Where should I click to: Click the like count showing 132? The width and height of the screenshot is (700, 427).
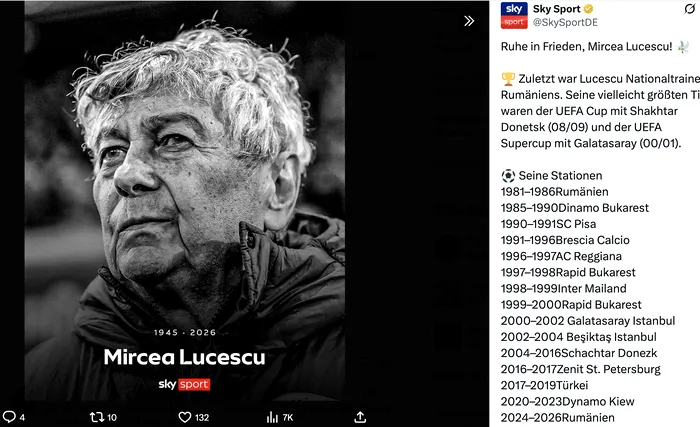click(202, 418)
